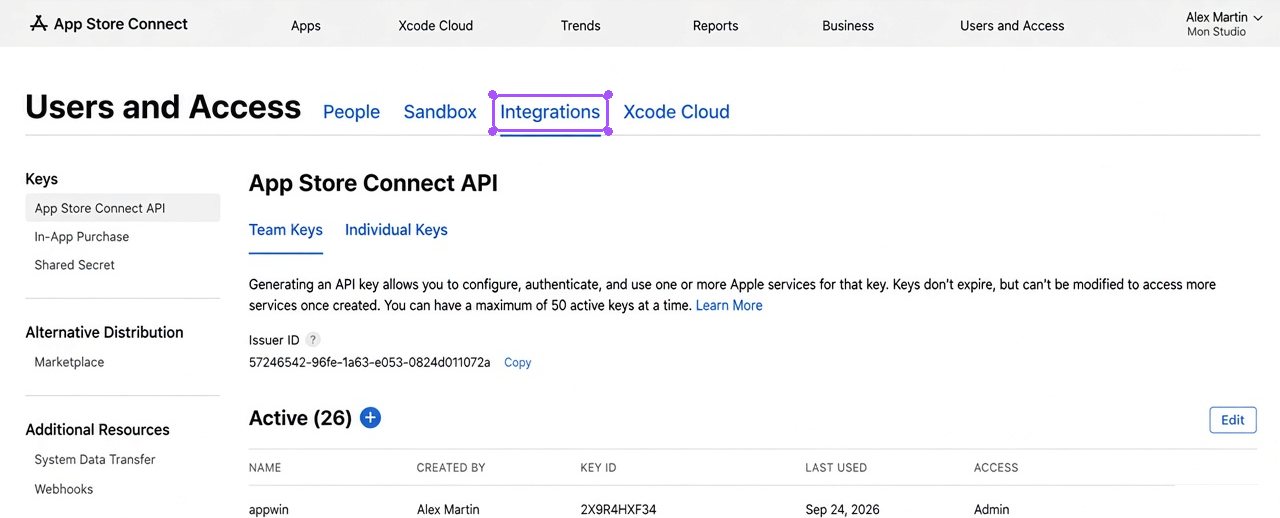Switch to the Individual Keys tab
1280x518 pixels.
[396, 230]
